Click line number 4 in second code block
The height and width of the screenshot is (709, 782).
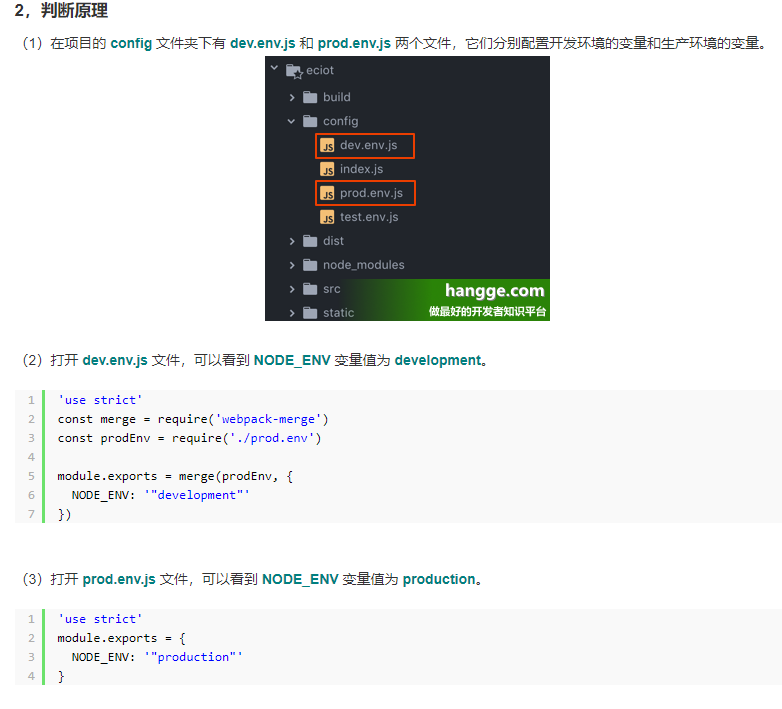(31, 676)
